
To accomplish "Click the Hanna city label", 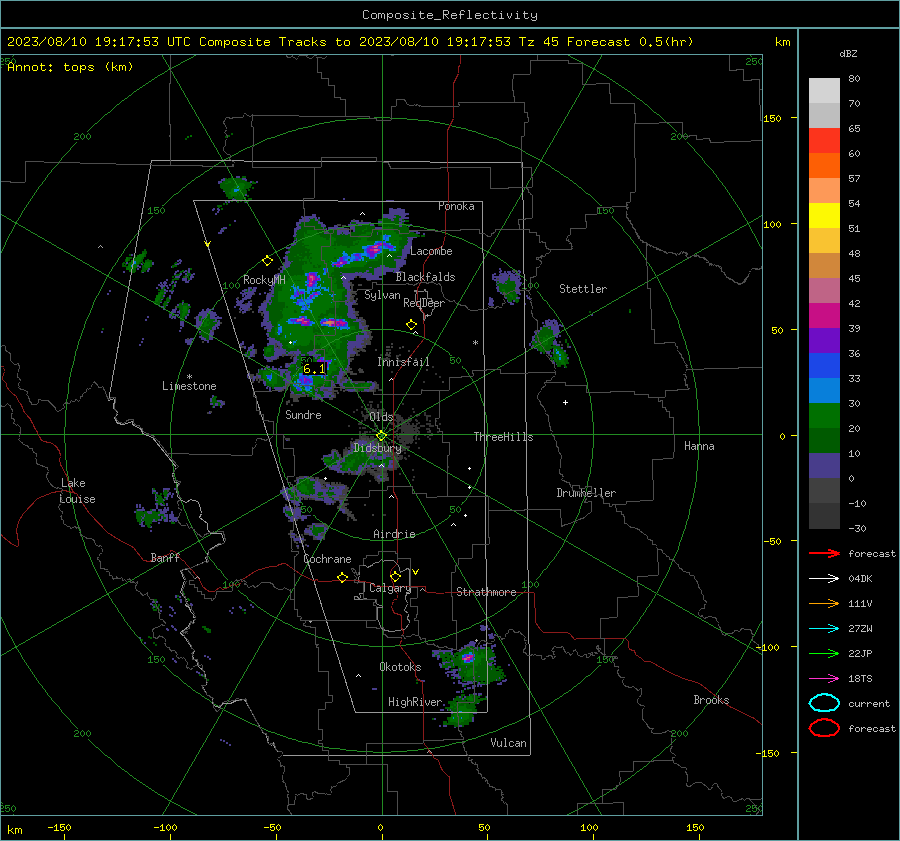I will click(x=699, y=446).
